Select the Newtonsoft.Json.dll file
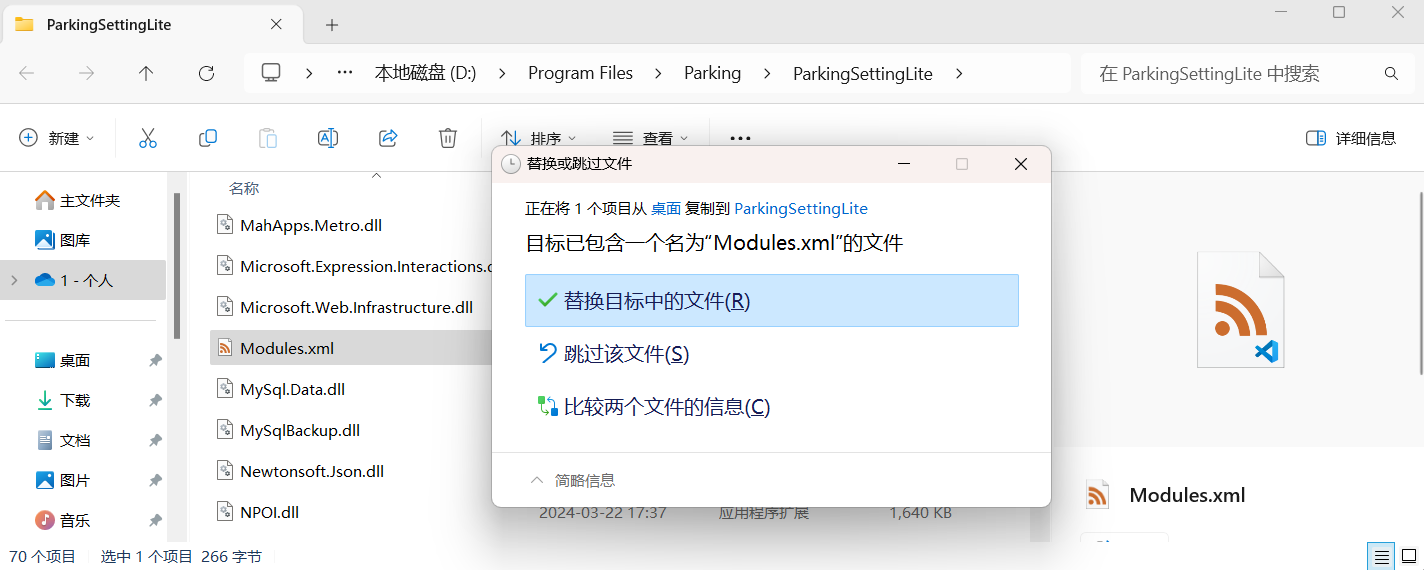This screenshot has height=570, width=1424. [x=312, y=471]
